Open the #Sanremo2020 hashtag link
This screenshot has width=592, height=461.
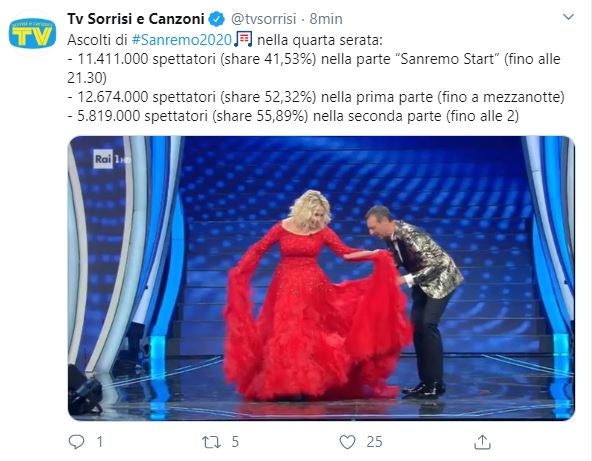(182, 40)
